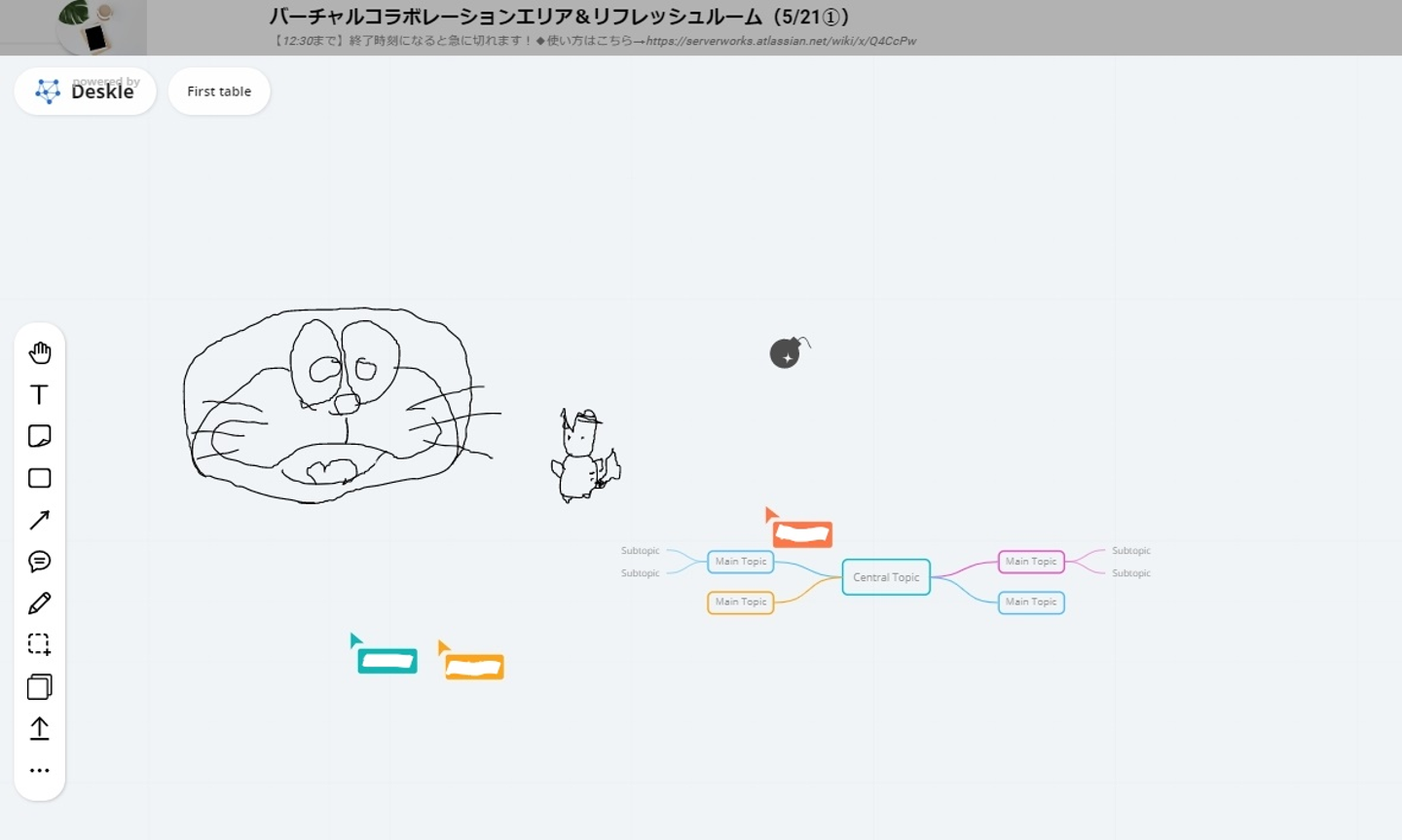Screen dimensions: 1402x840
Task: Click the yellow user cursor label
Action: [x=474, y=667]
